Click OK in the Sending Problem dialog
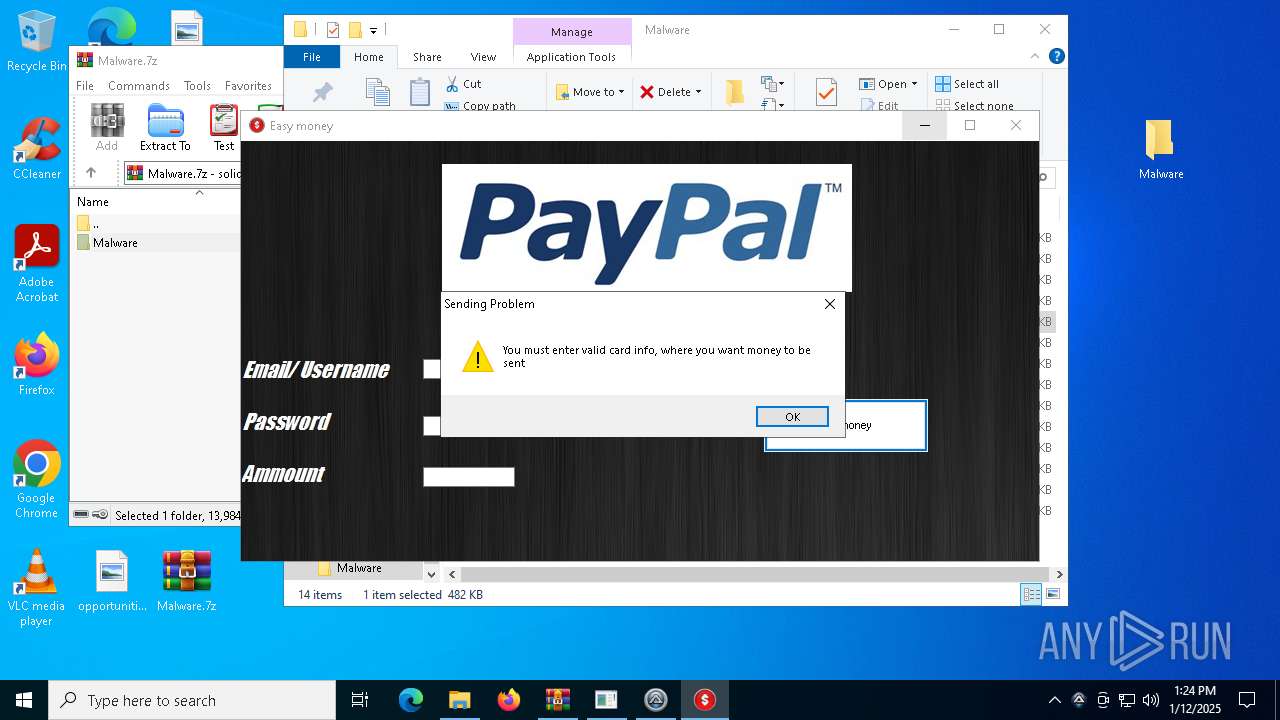 (x=792, y=417)
